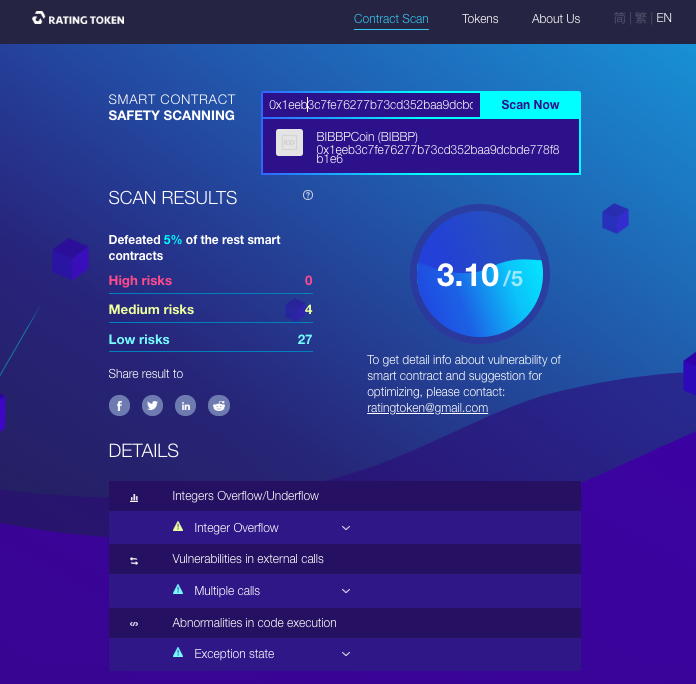
Task: Share result on Reddit
Action: coord(219,406)
